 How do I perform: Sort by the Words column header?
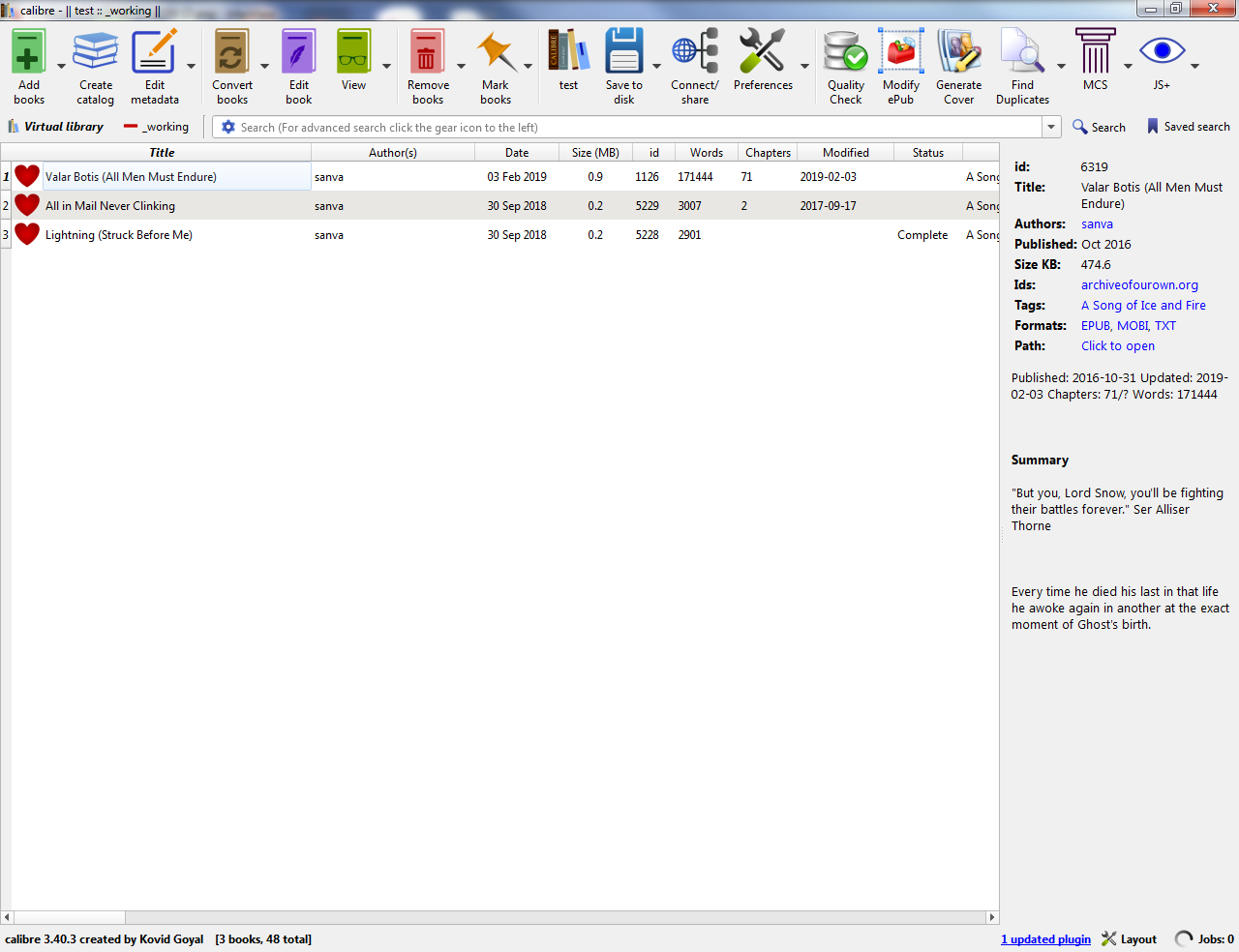tap(707, 153)
